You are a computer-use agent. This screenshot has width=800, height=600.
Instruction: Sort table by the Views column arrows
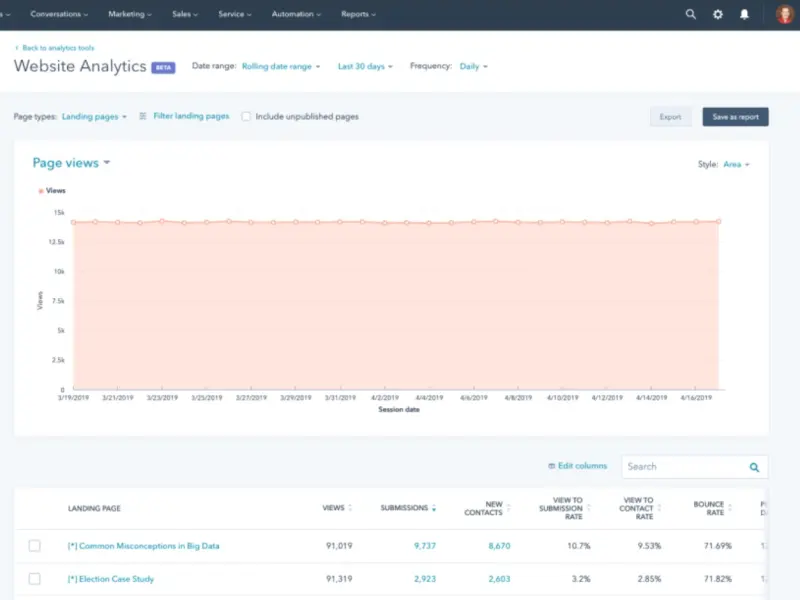pos(350,508)
